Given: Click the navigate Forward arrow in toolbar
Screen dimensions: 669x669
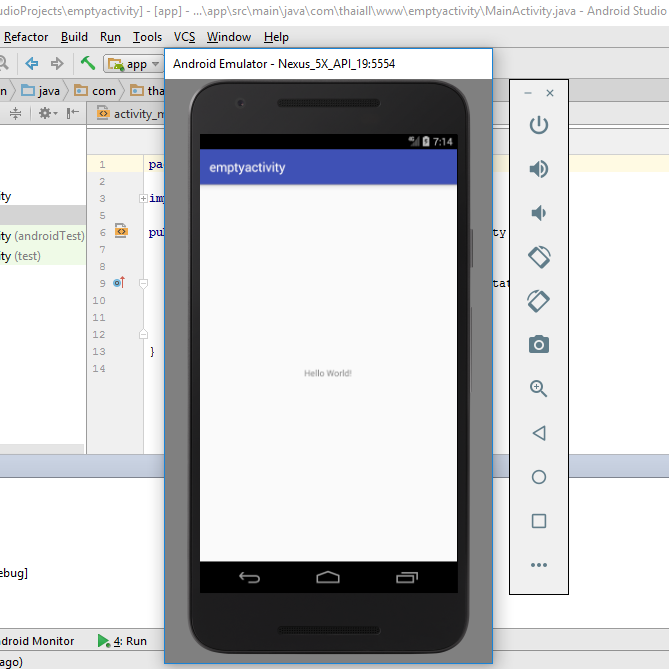Looking at the screenshot, I should (x=57, y=64).
